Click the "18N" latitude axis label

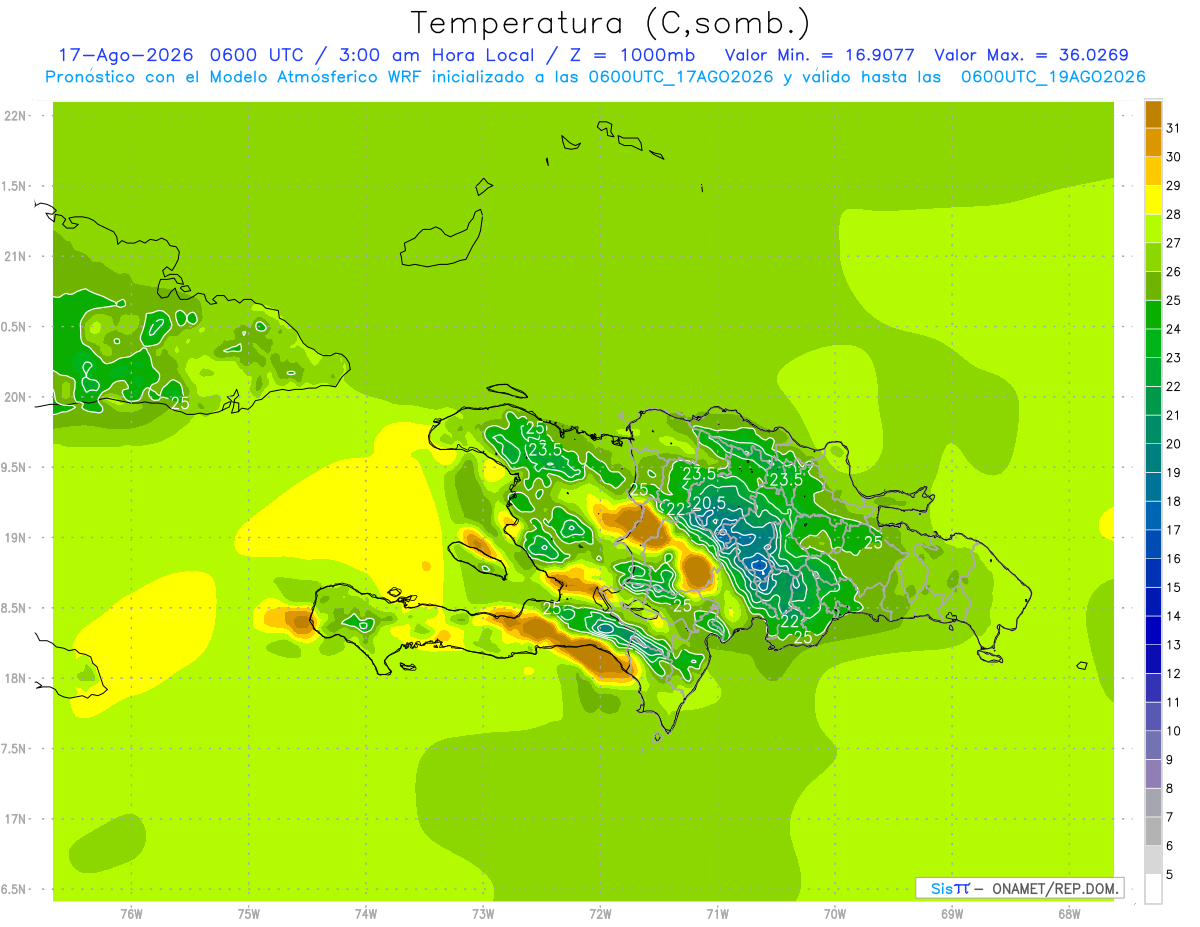click(16, 679)
